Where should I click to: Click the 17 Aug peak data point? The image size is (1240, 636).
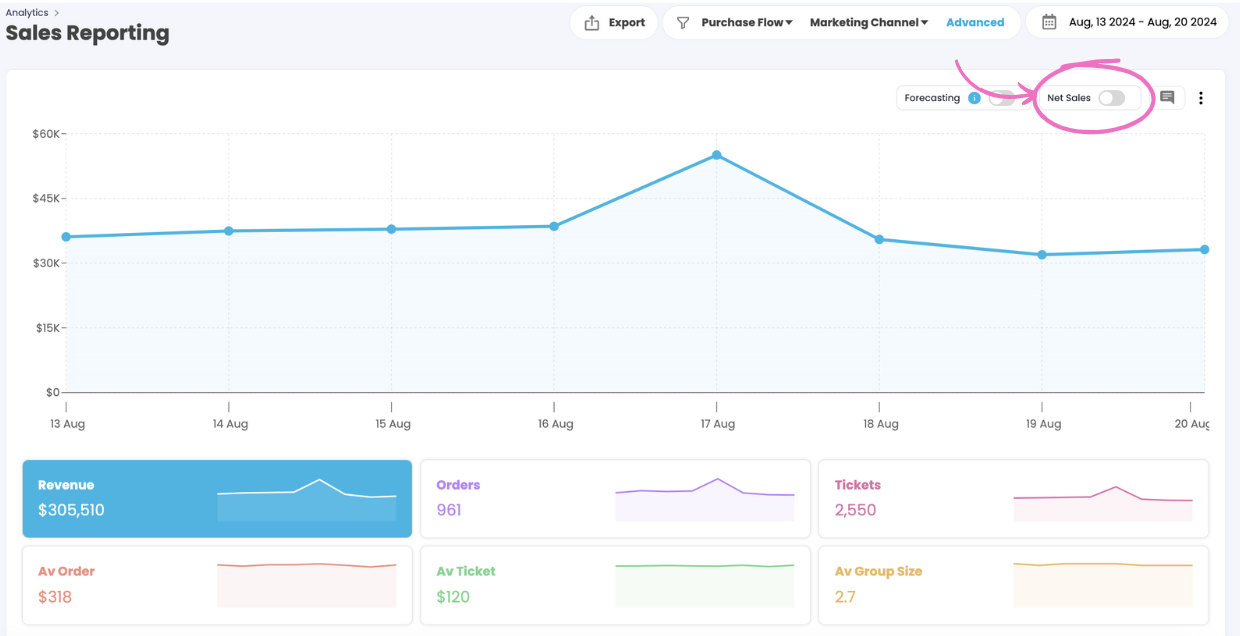(717, 155)
